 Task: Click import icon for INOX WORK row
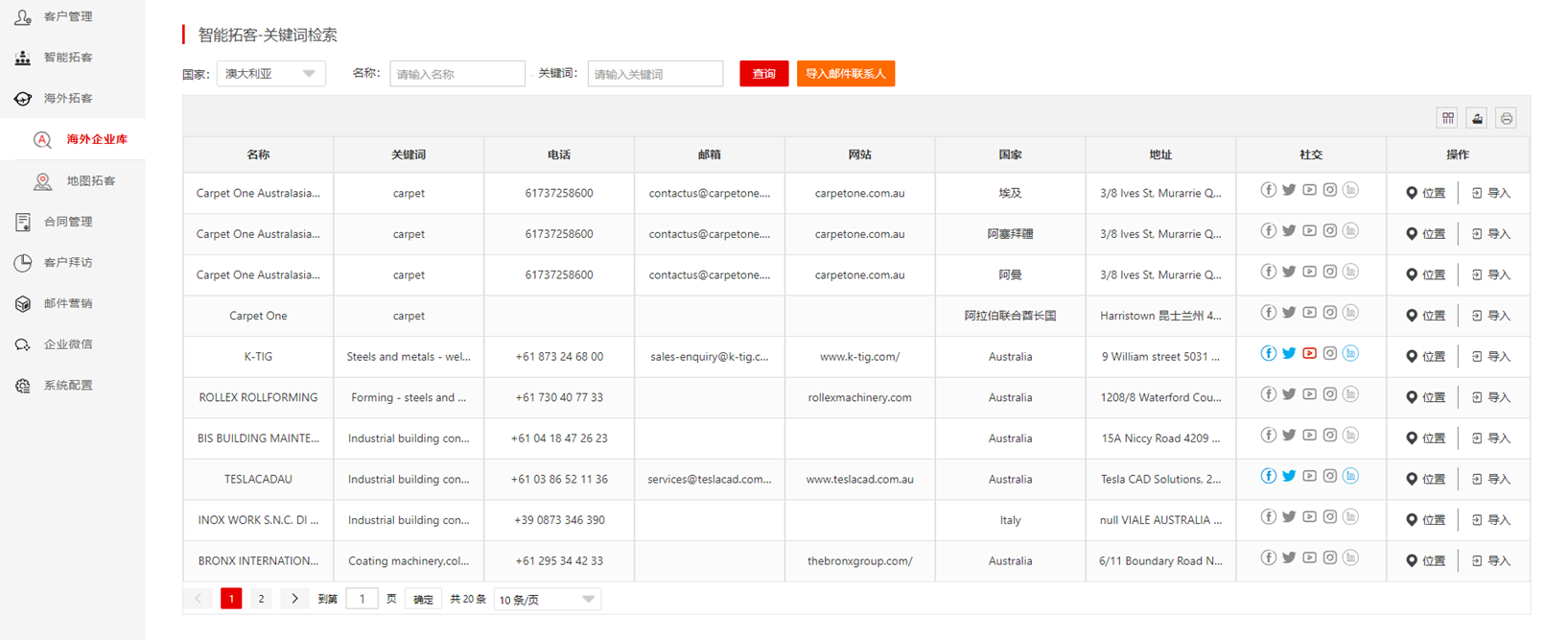pyautogui.click(x=1477, y=520)
